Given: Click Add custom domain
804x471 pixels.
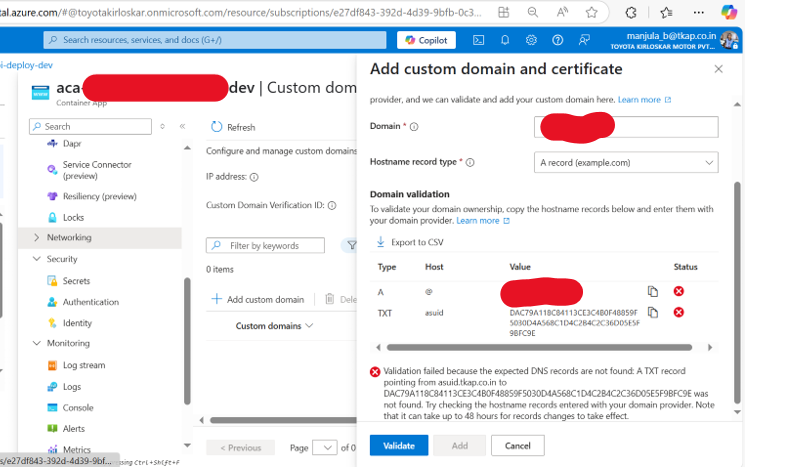Looking at the screenshot, I should tap(258, 299).
